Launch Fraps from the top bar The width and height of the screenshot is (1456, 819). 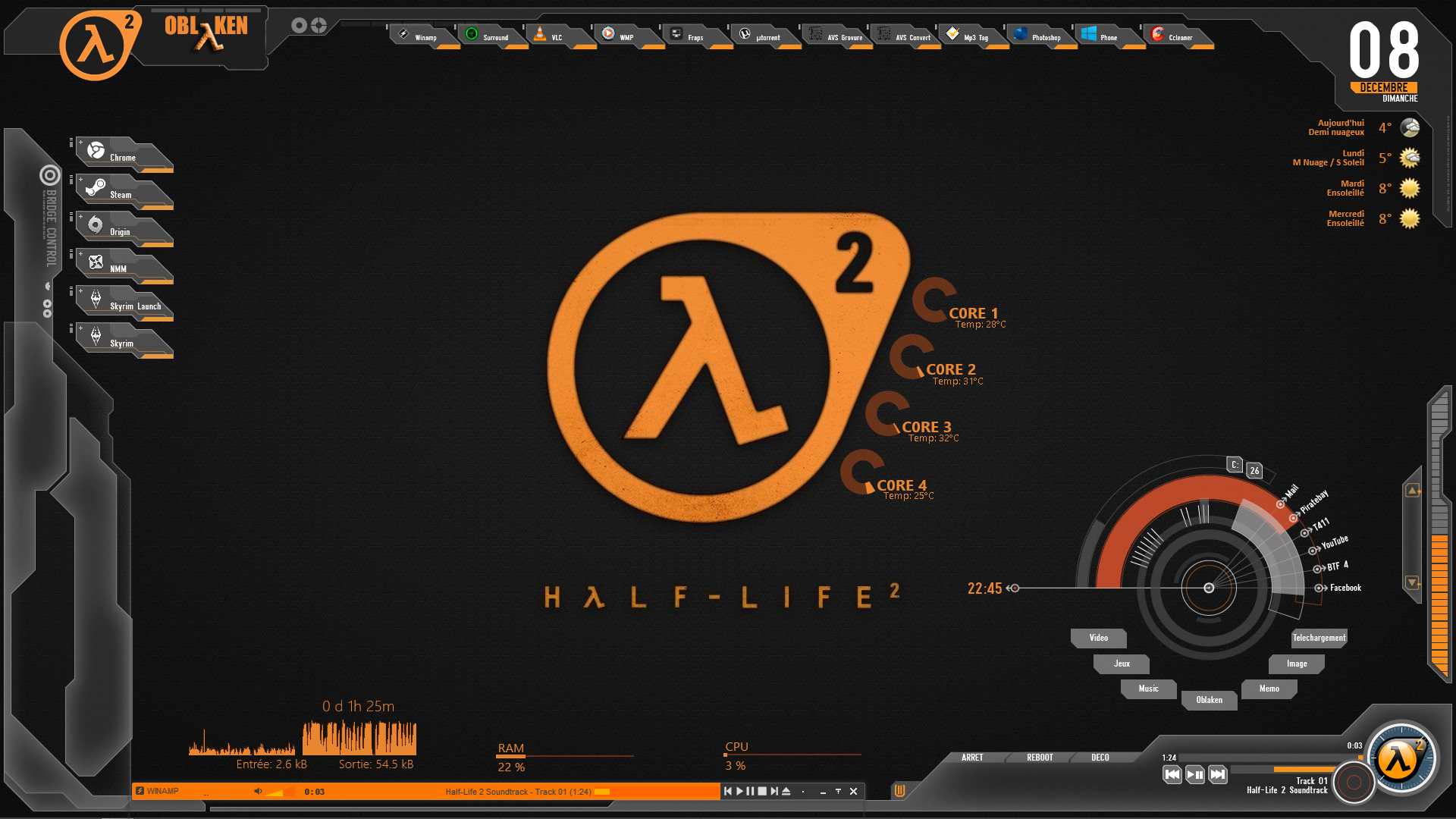tap(698, 36)
